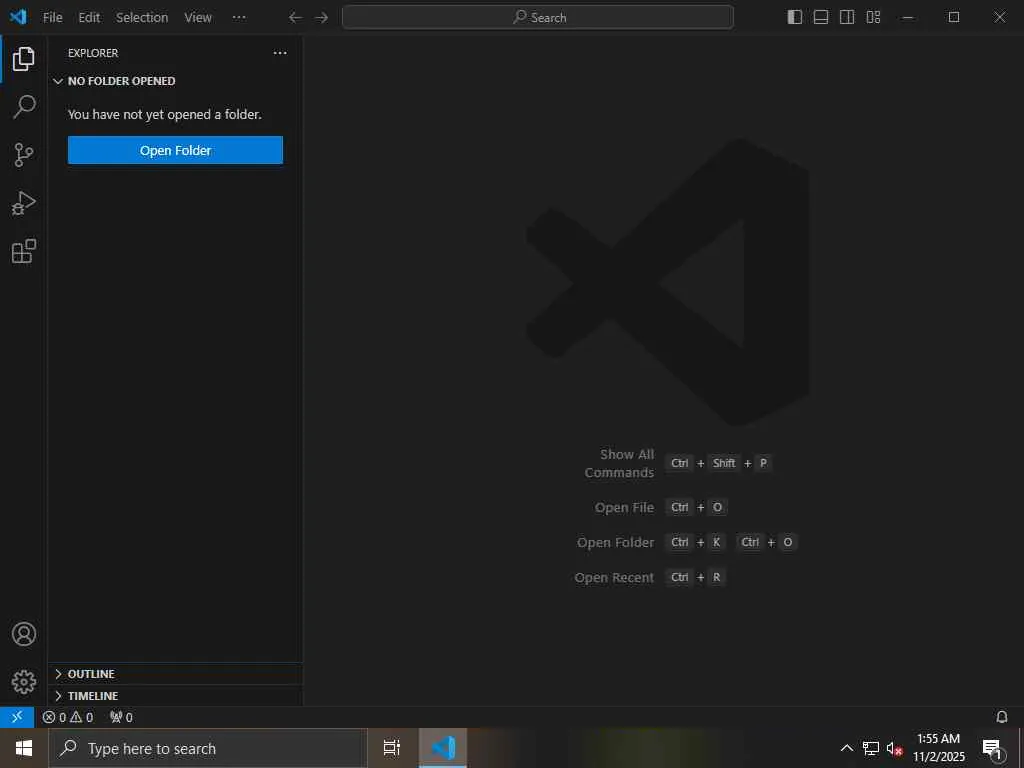The image size is (1024, 768).
Task: Open Customize Layout icon
Action: pyautogui.click(x=873, y=17)
